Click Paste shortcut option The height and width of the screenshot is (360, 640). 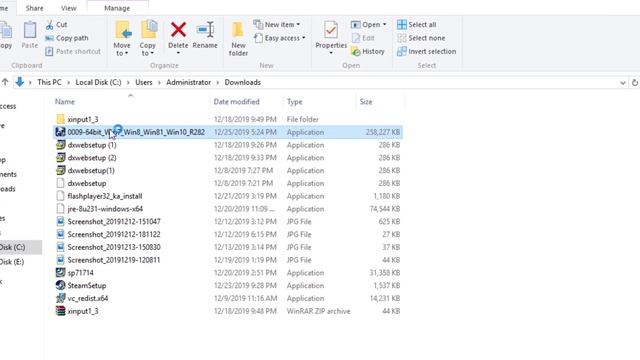click(x=73, y=51)
